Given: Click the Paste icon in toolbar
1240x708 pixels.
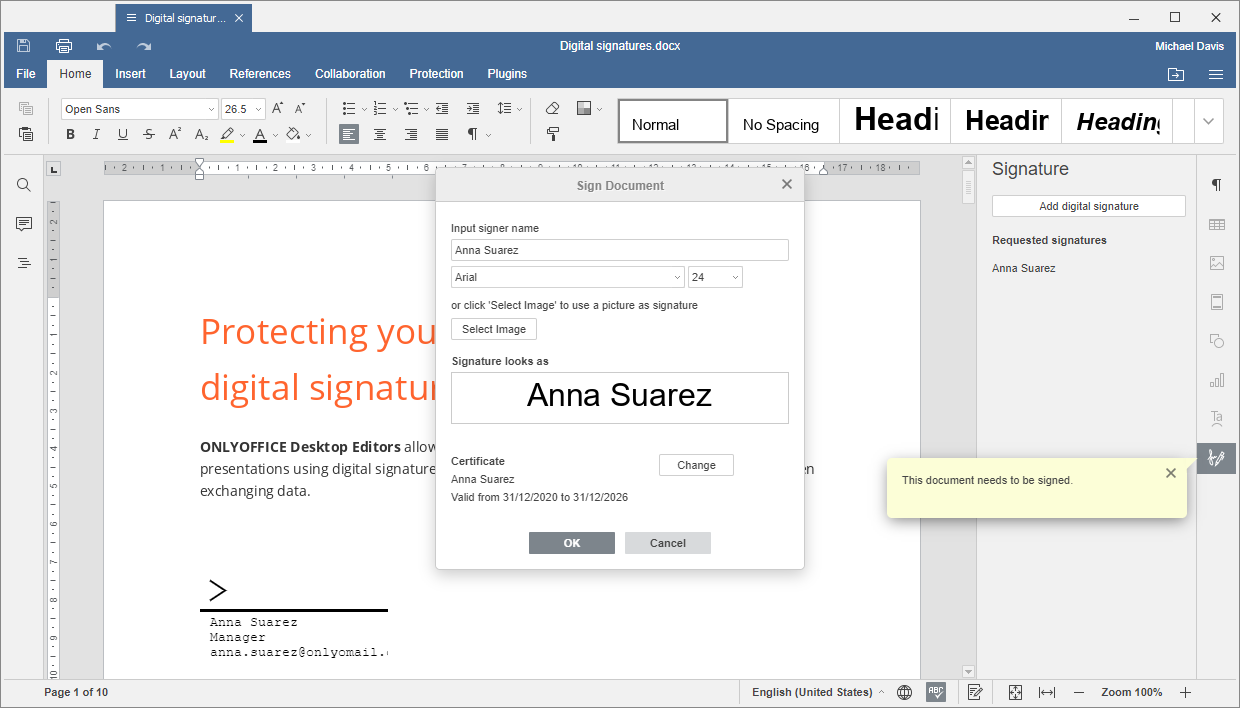Looking at the screenshot, I should pyautogui.click(x=26, y=134).
